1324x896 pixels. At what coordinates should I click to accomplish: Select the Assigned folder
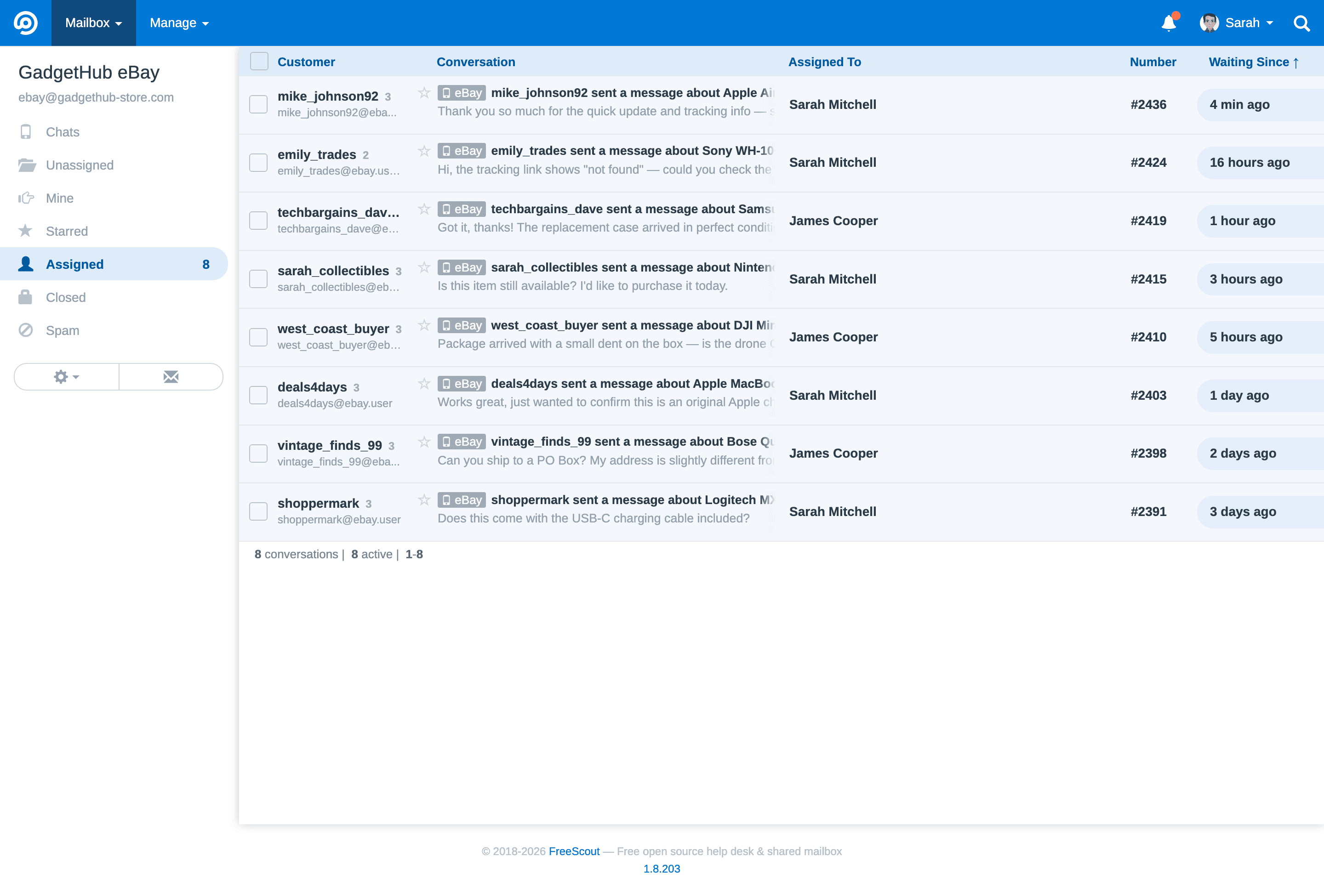point(74,264)
